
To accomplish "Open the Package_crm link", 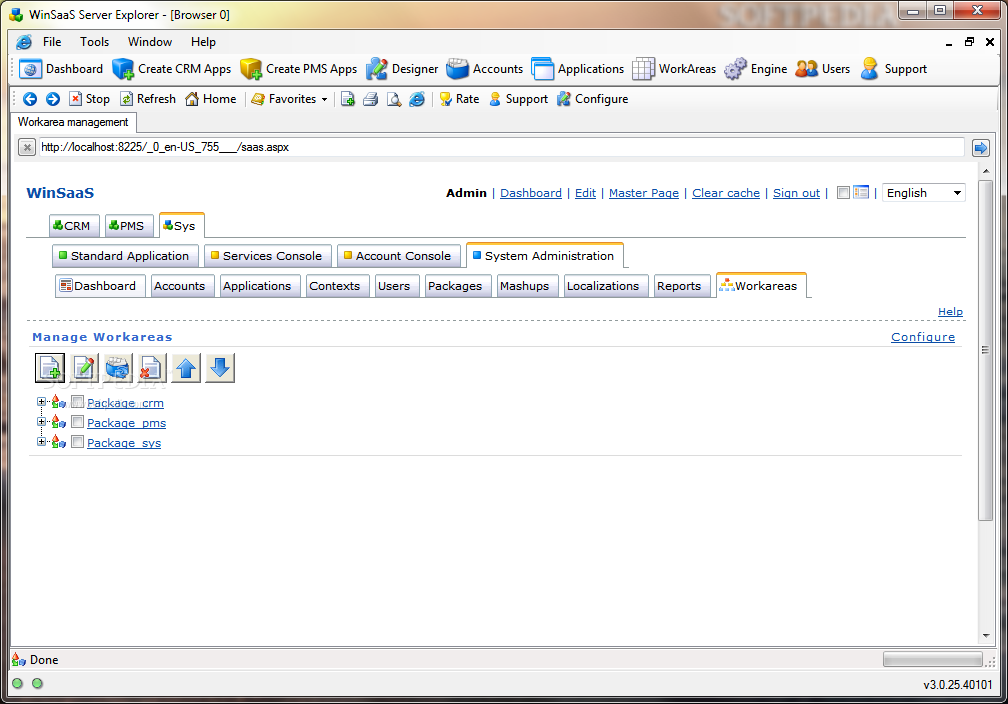I will tap(125, 403).
